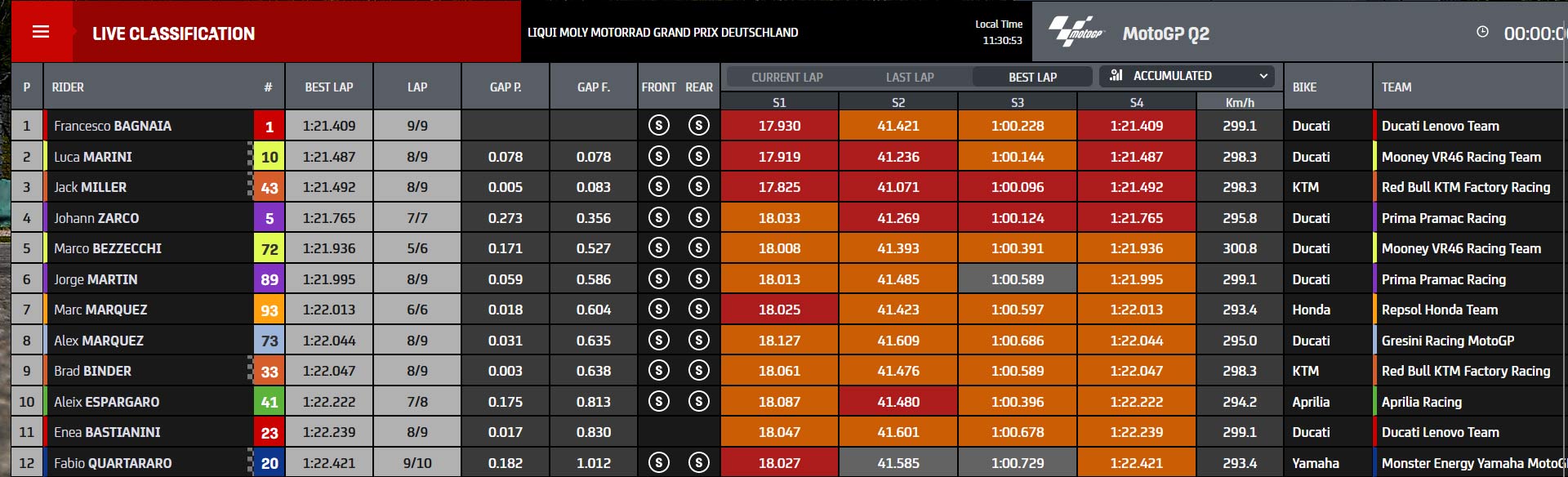Viewport: 1568px width, 477px height.
Task: Click rider name Francesco Bagnaia
Action: coord(113,126)
